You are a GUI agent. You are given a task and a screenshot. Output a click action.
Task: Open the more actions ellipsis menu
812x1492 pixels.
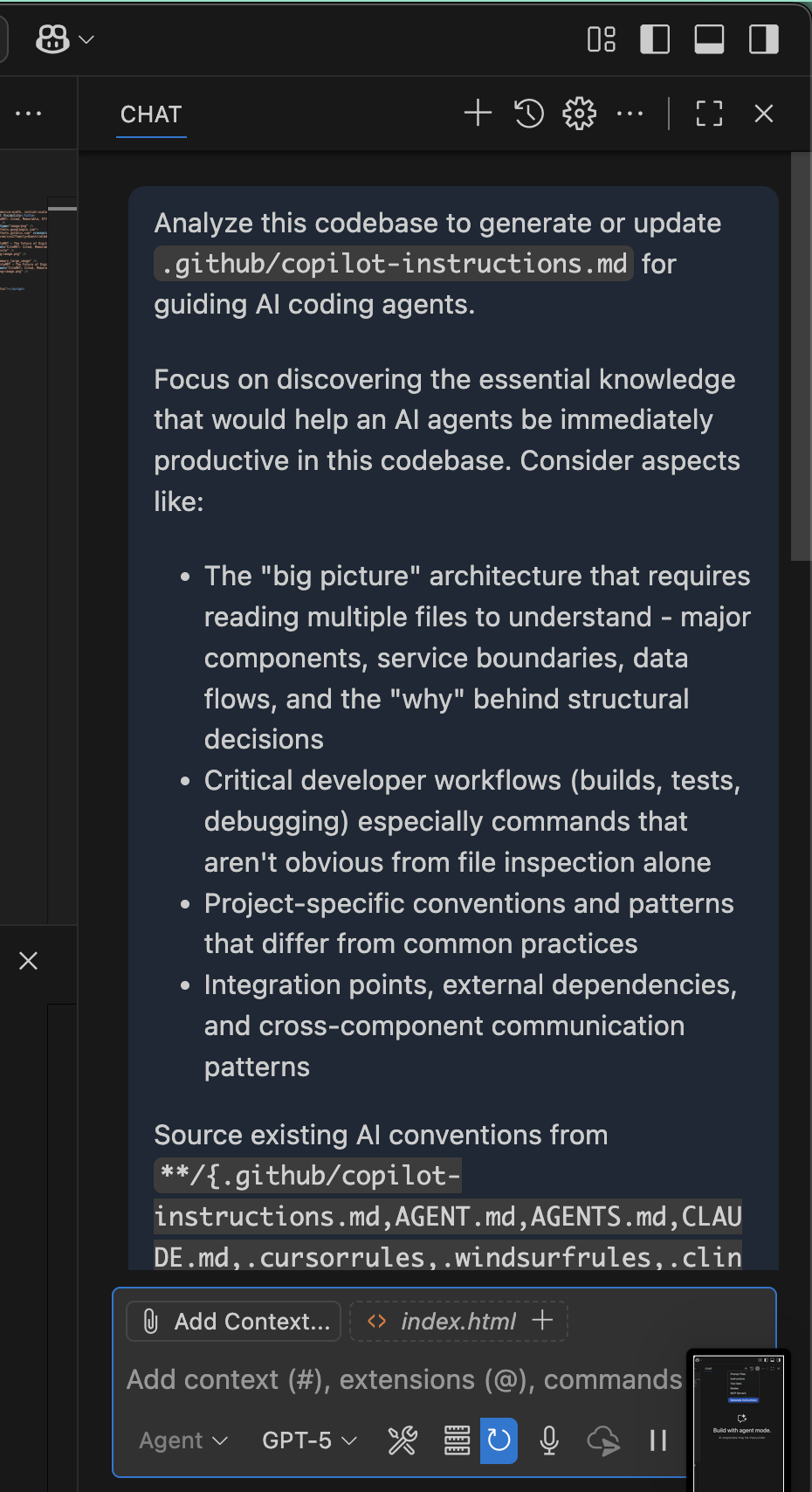coord(630,113)
